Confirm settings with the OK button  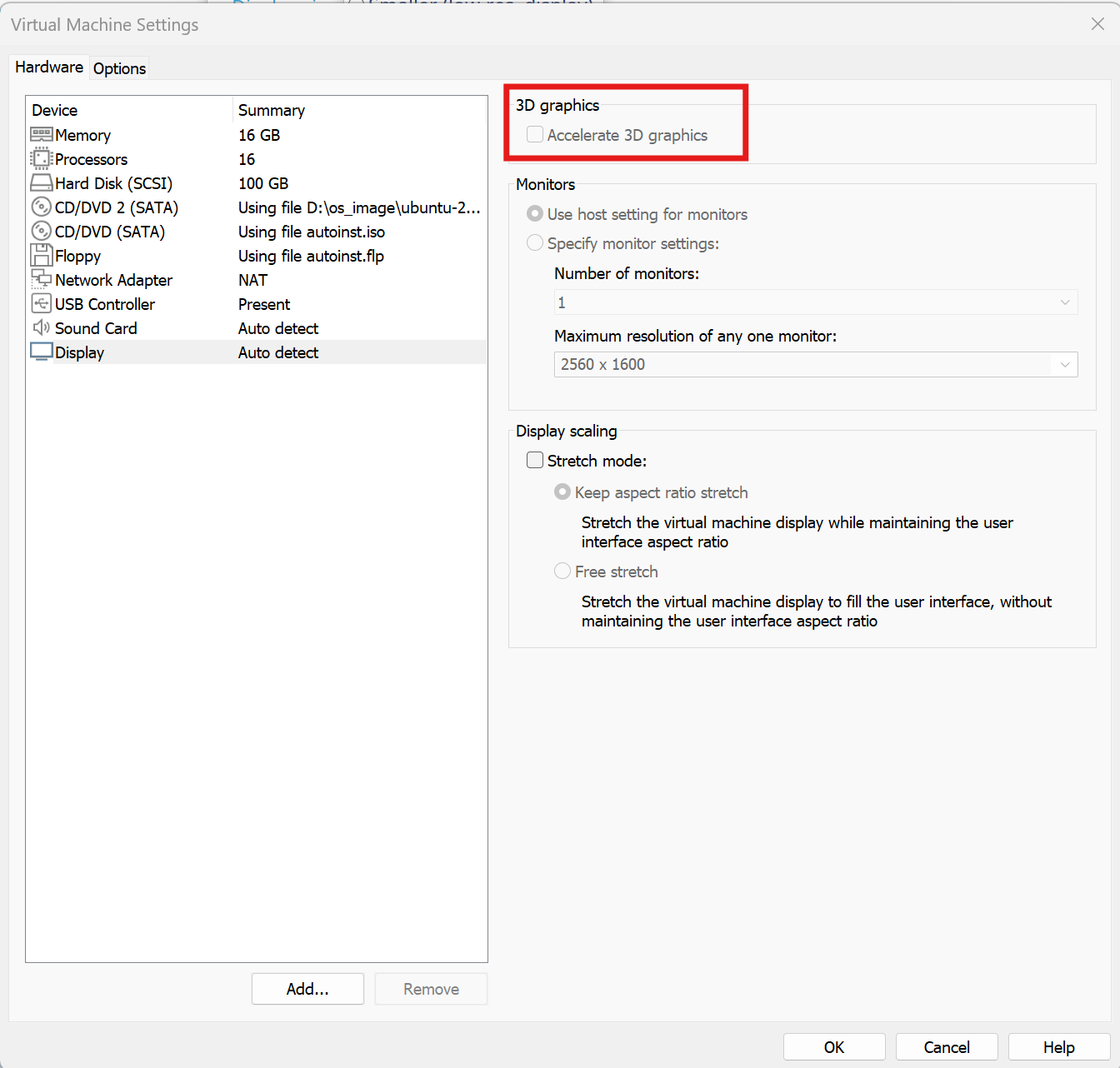[834, 1047]
